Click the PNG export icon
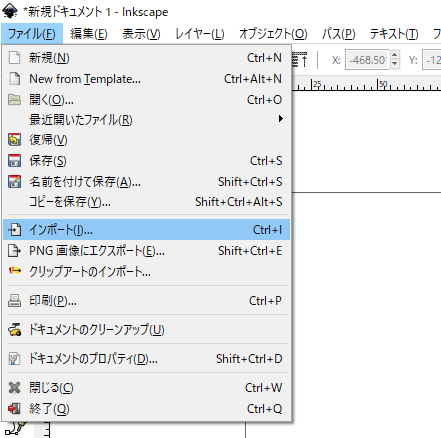The width and height of the screenshot is (441, 438). point(14,251)
